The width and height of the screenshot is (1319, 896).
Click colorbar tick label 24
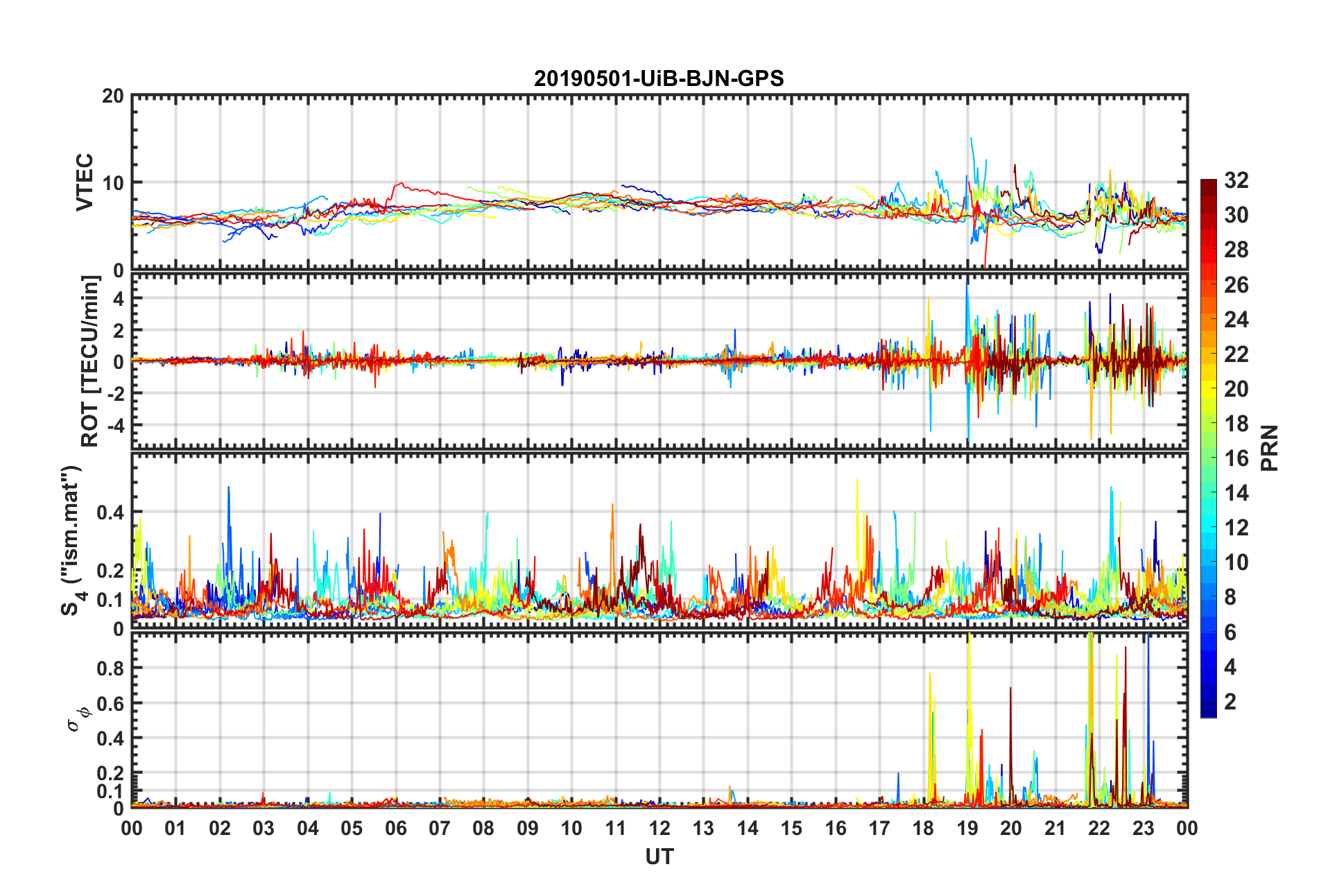pos(1236,320)
